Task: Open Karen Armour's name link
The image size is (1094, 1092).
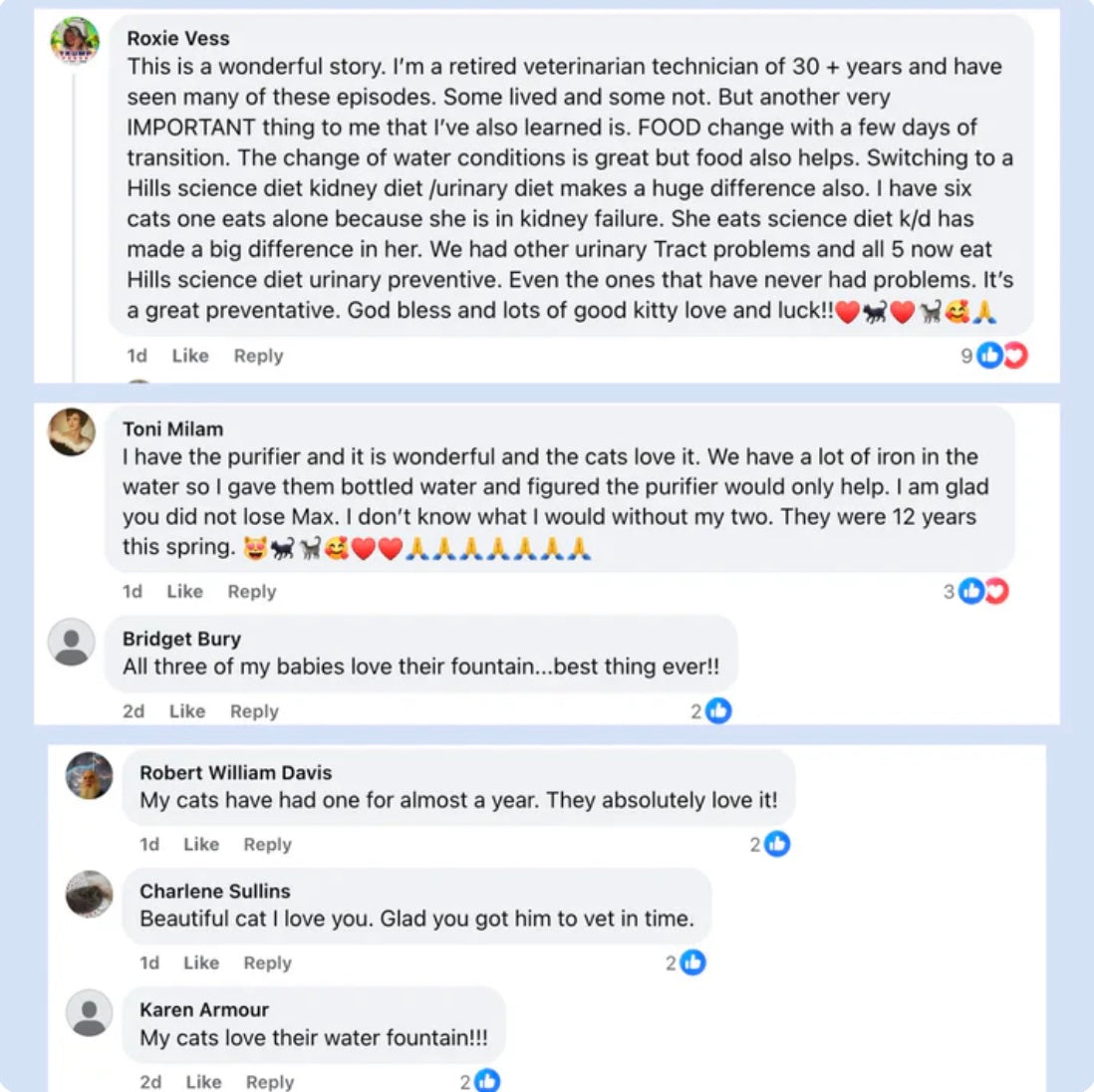Action: [203, 1009]
